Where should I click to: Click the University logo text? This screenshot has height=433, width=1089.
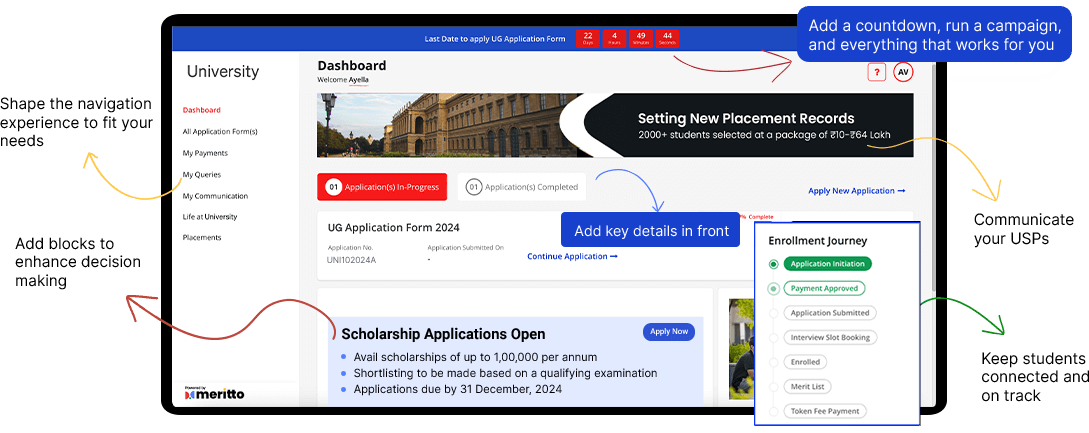click(x=223, y=72)
